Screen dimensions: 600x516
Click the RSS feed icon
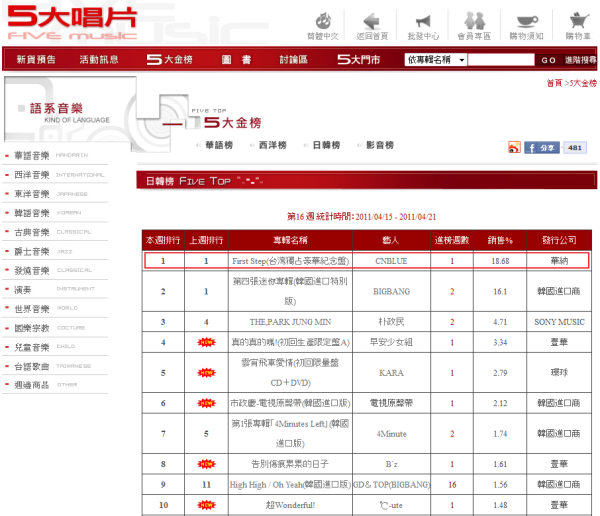click(514, 147)
